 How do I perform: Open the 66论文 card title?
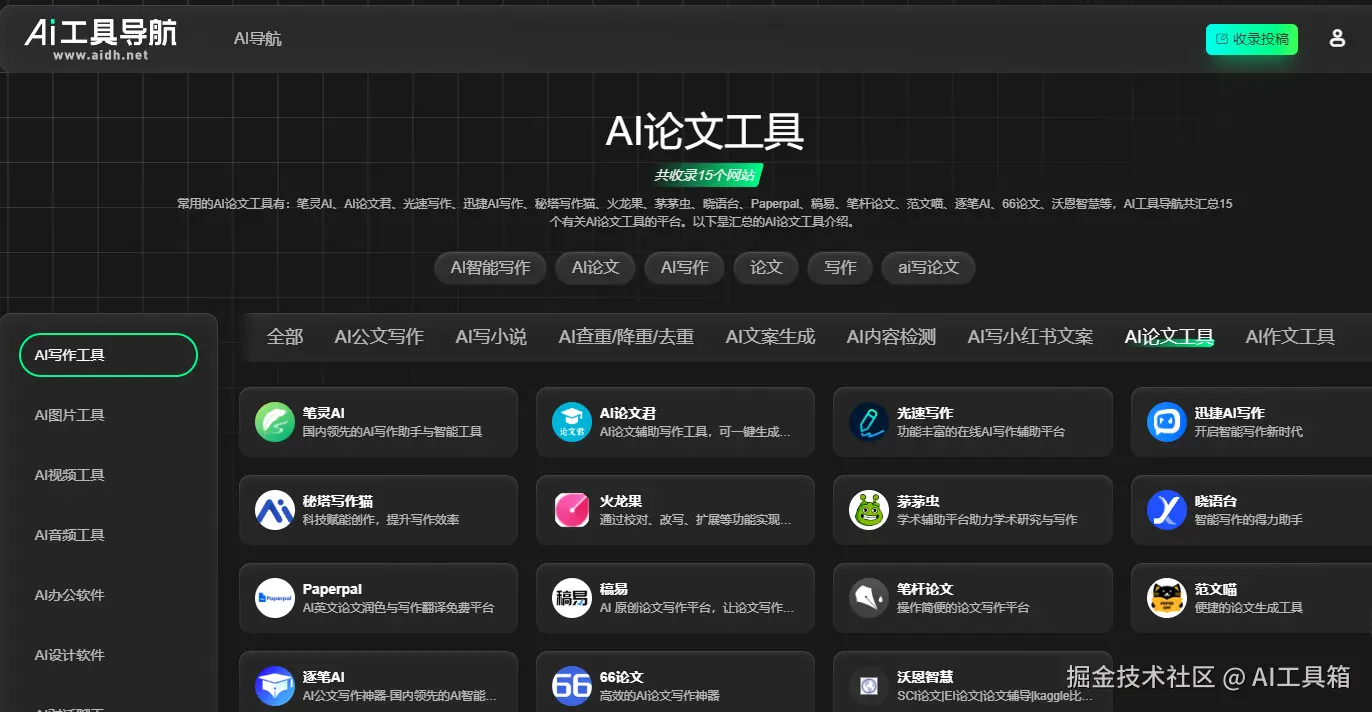621,677
